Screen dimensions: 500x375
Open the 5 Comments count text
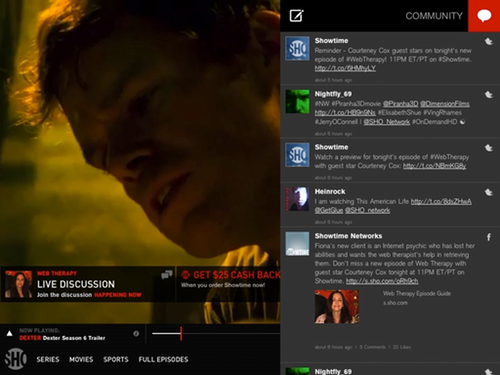(x=372, y=347)
